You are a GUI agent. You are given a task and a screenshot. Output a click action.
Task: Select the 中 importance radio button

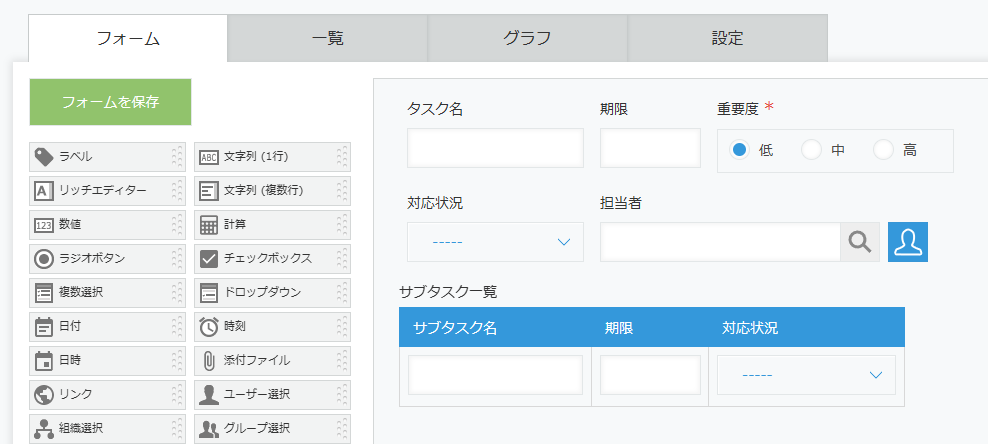(x=812, y=150)
